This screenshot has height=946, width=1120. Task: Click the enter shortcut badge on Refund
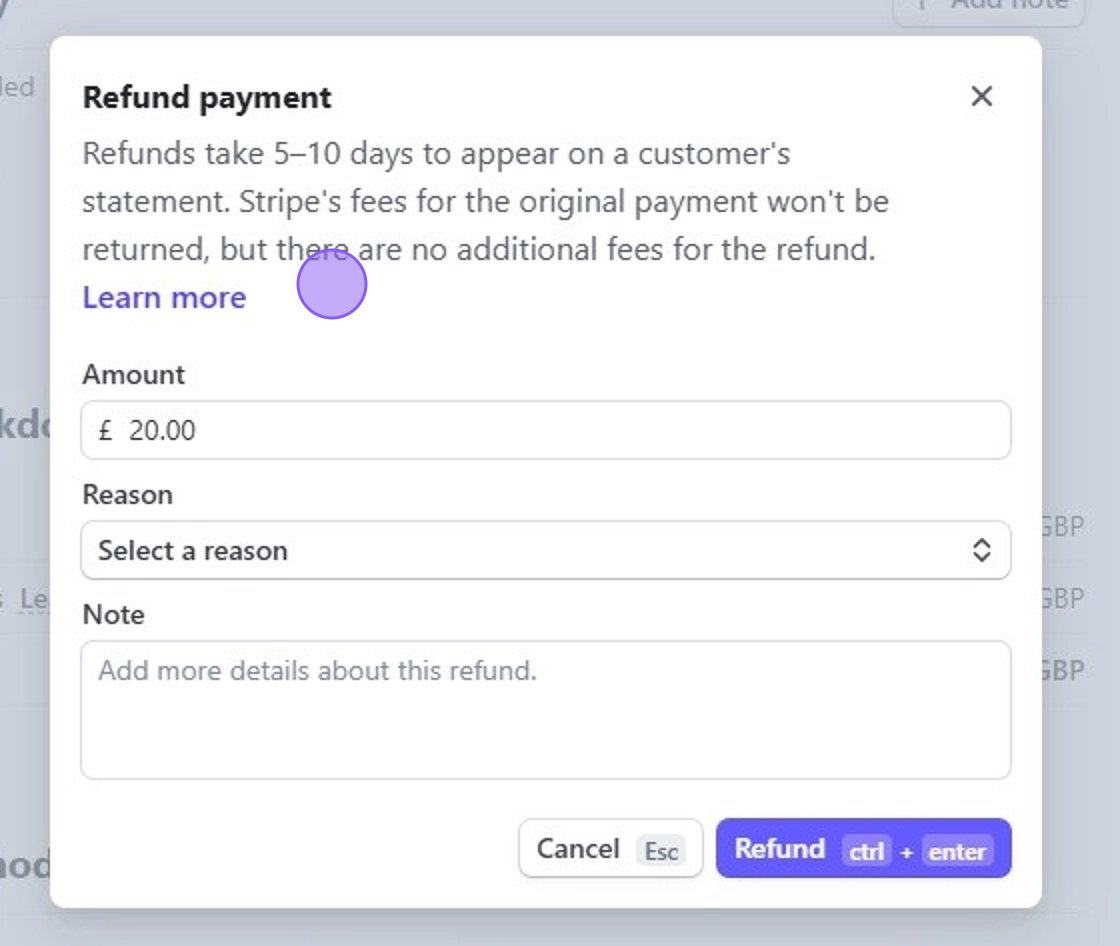click(x=957, y=850)
